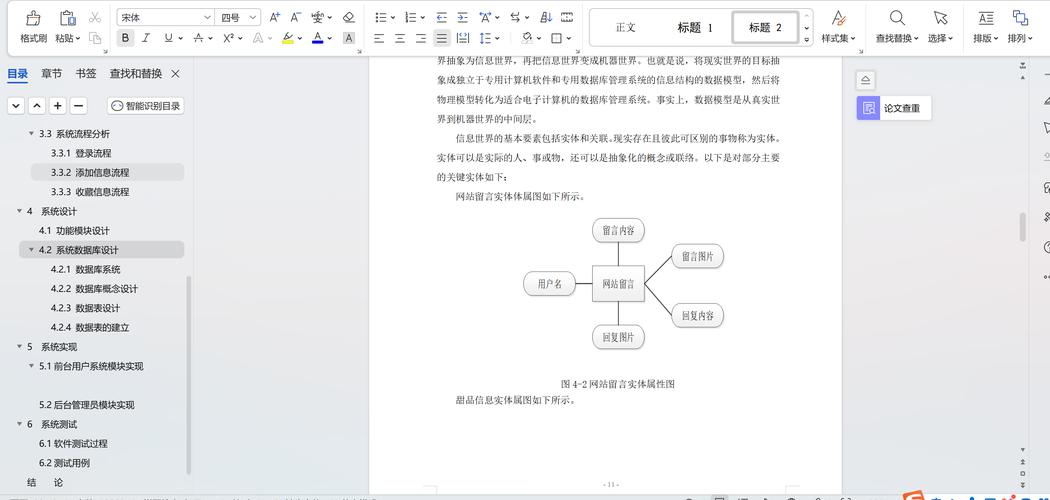
Task: Toggle bold formatting
Action: [x=125, y=38]
